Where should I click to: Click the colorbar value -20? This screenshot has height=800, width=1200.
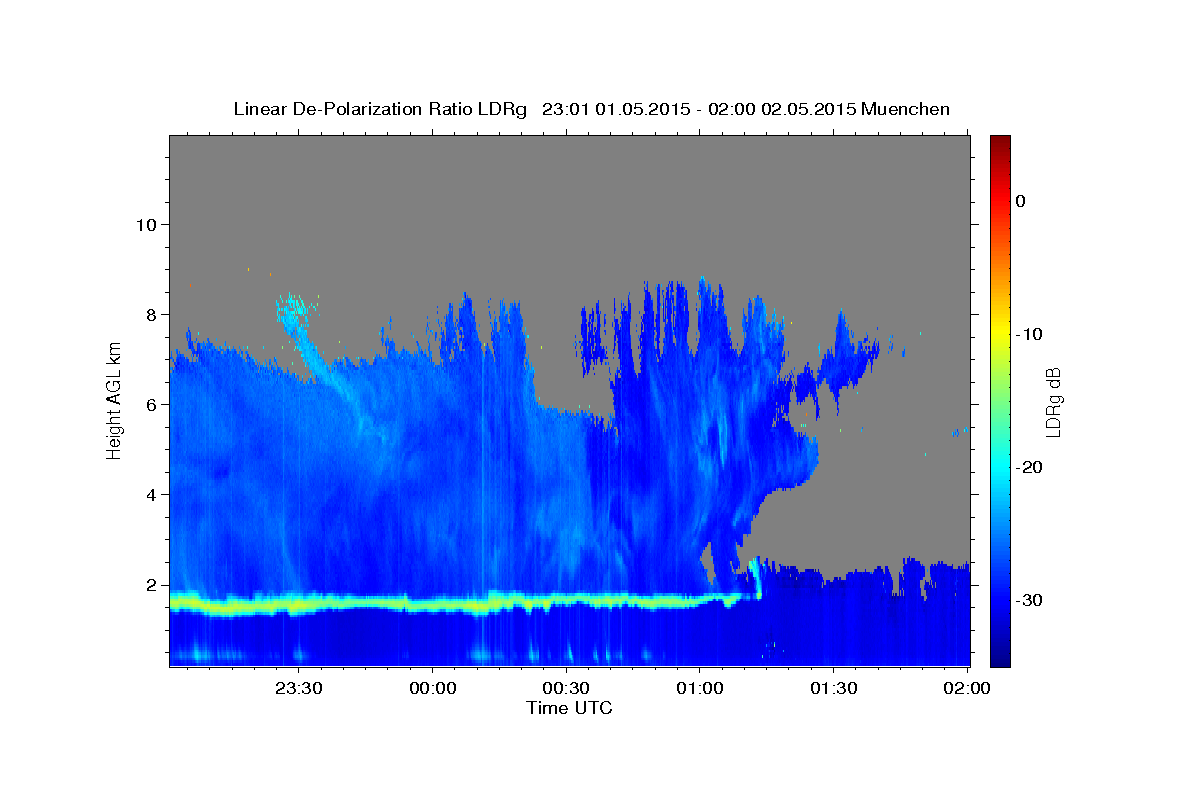click(x=1030, y=467)
